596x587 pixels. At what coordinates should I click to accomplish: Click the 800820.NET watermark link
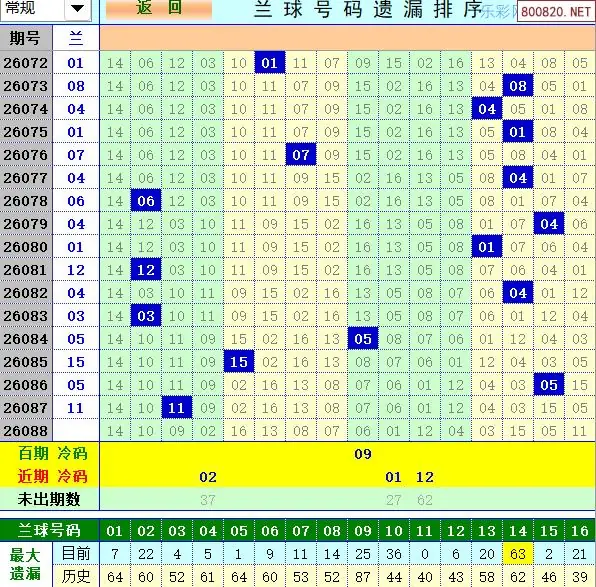coord(556,11)
